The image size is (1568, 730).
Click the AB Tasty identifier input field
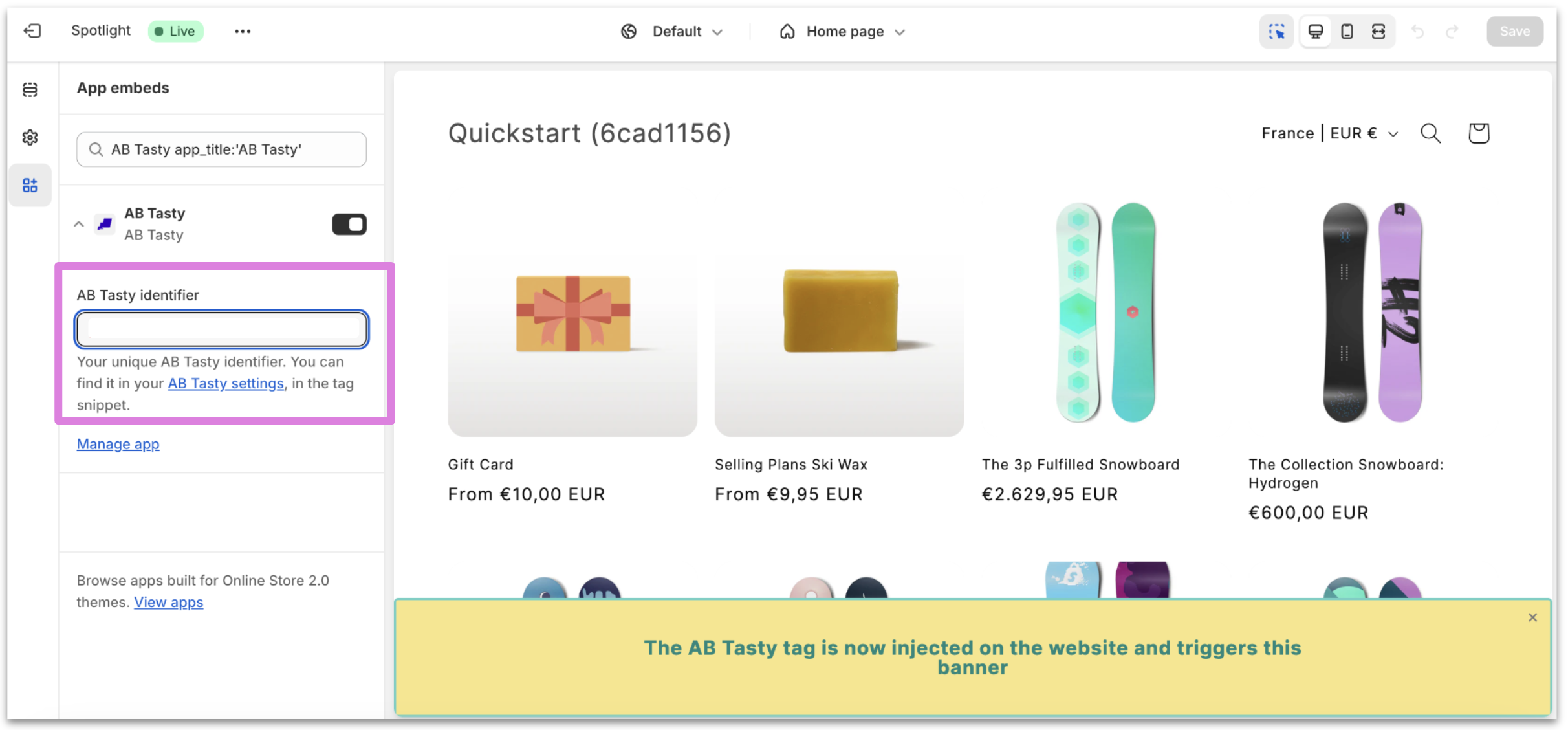pos(222,329)
